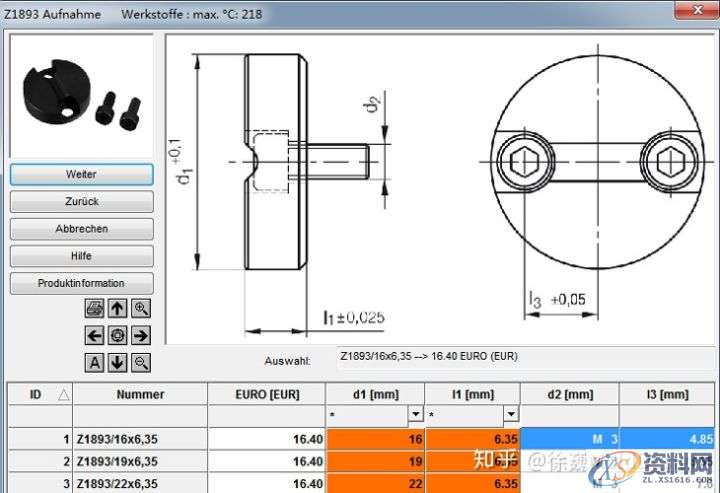
Task: Open the l1 [mm] filter dropdown
Action: (x=511, y=414)
